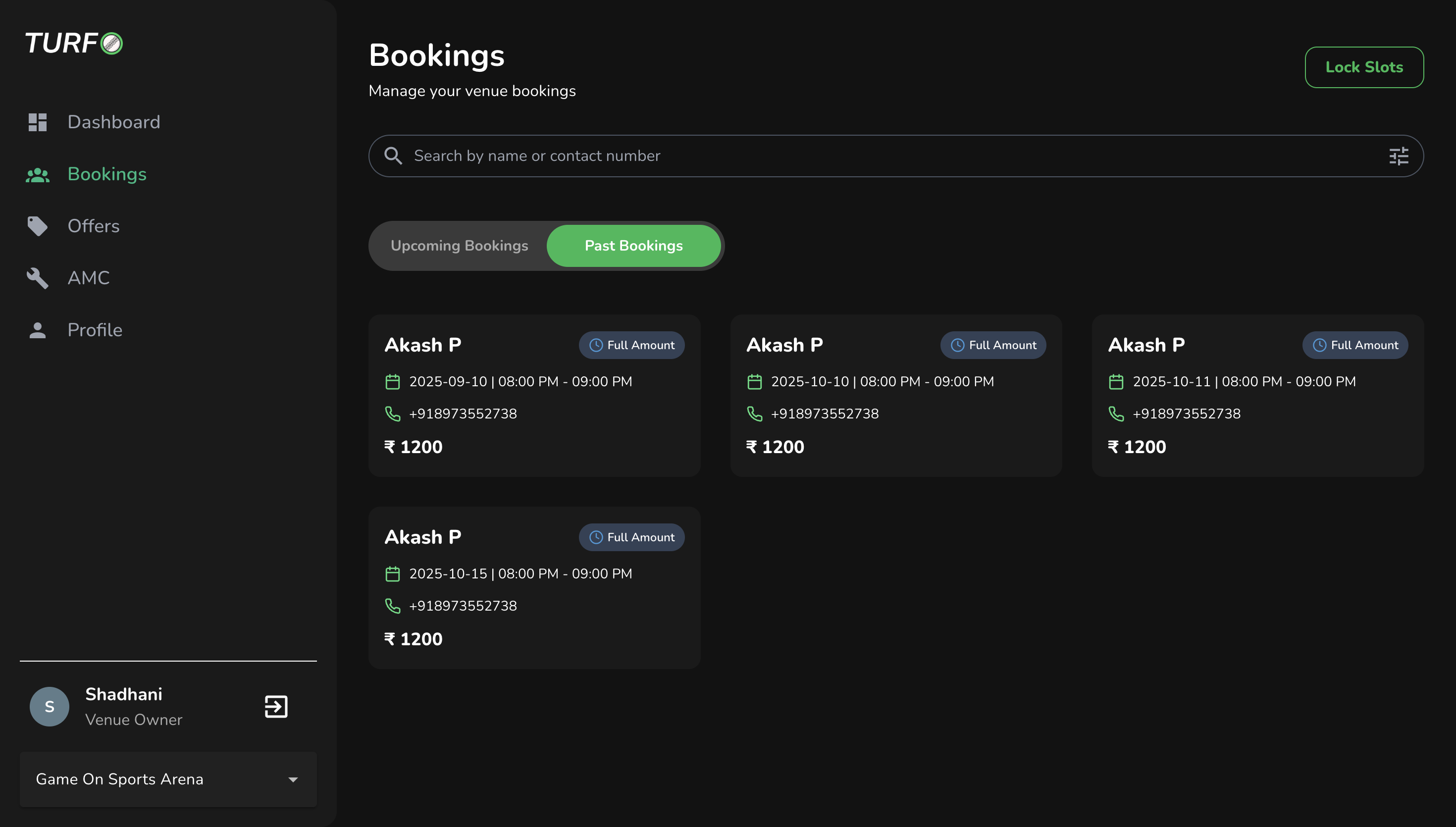Image resolution: width=1456 pixels, height=827 pixels.
Task: Click the venue selector dropdown arrow
Action: (293, 779)
